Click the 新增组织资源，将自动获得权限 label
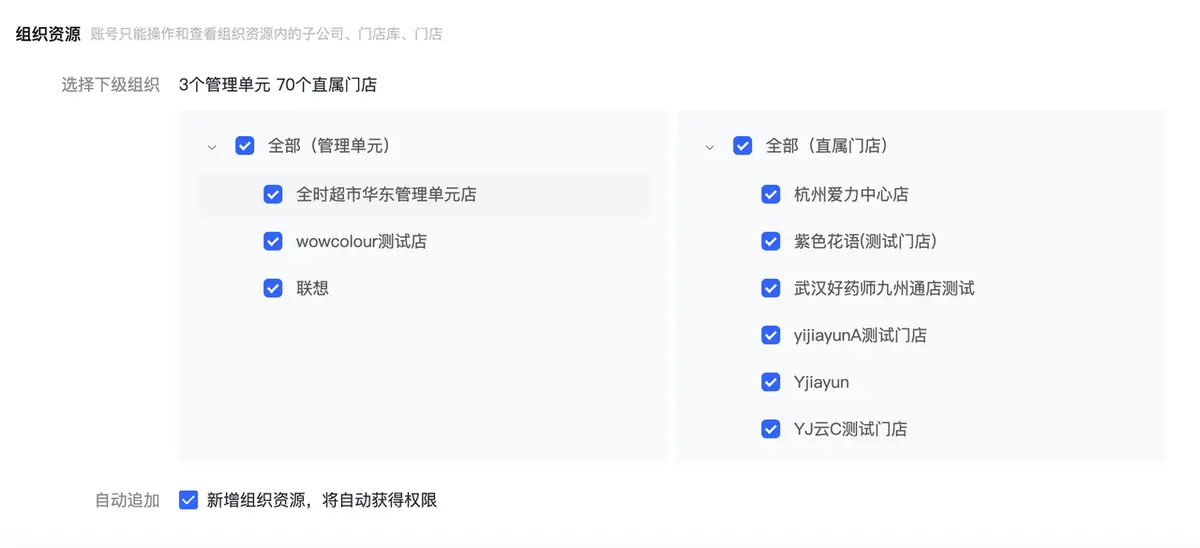 click(322, 500)
